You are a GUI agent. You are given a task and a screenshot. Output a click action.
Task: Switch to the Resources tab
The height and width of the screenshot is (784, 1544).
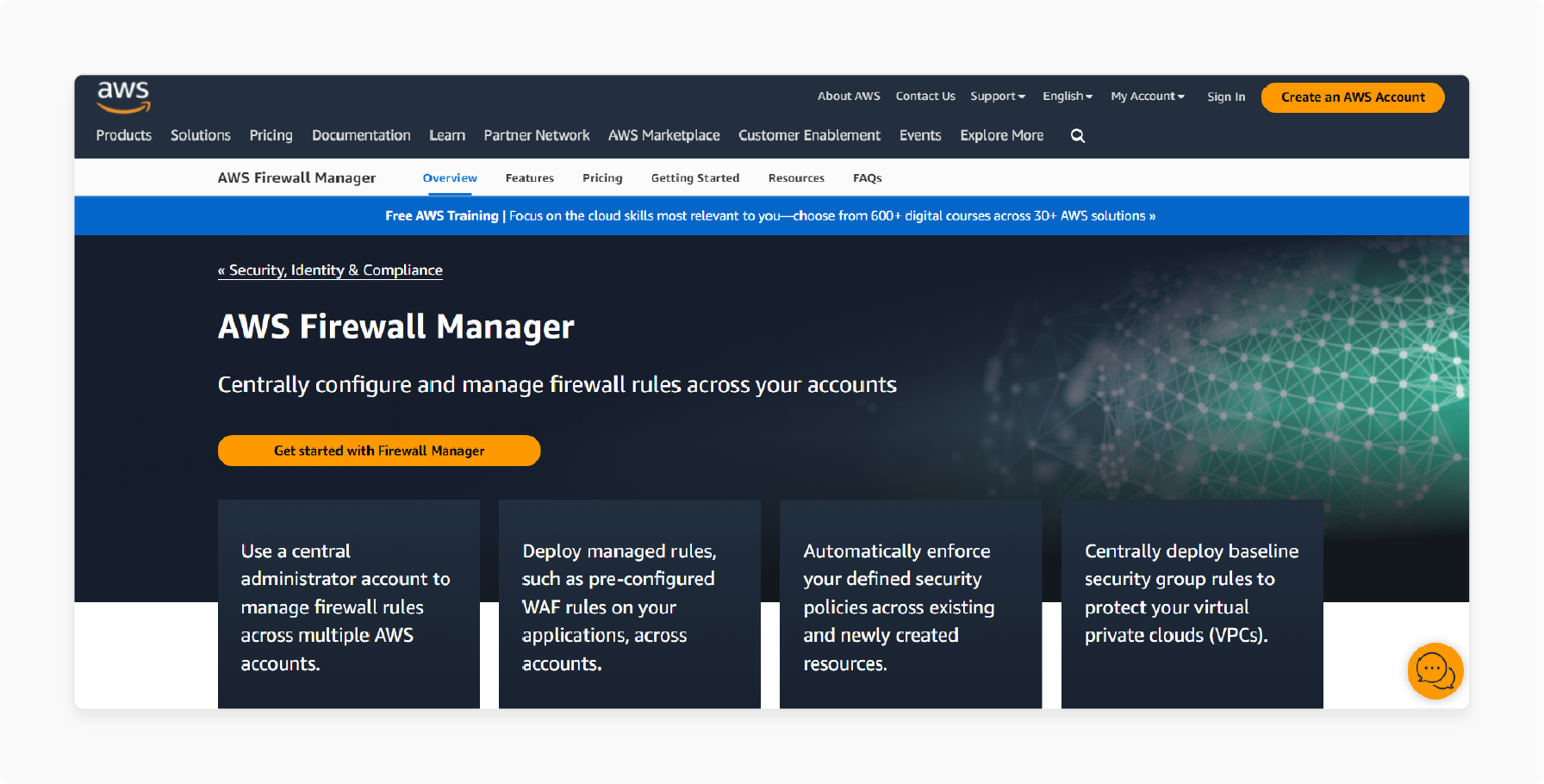coord(796,178)
